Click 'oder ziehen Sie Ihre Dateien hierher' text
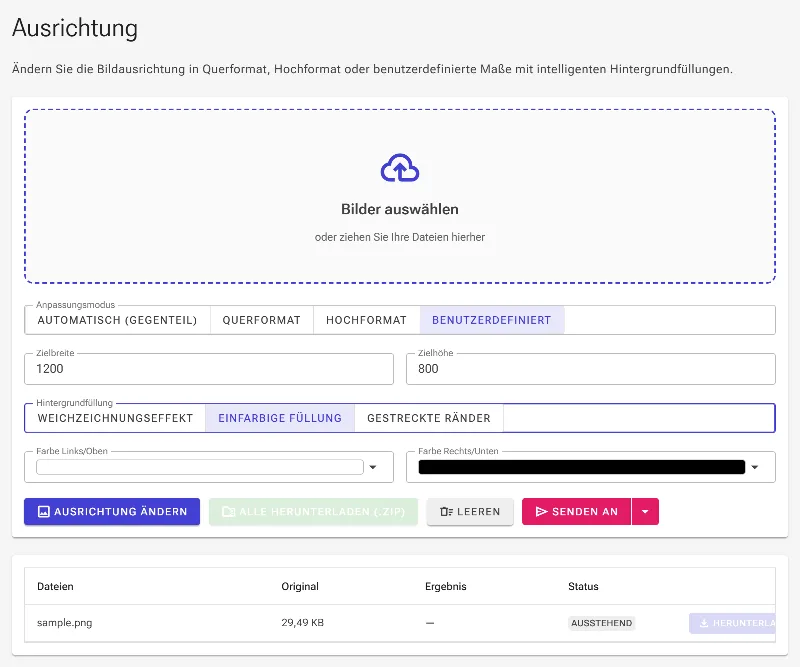Viewport: 800px width, 667px height. click(x=400, y=237)
